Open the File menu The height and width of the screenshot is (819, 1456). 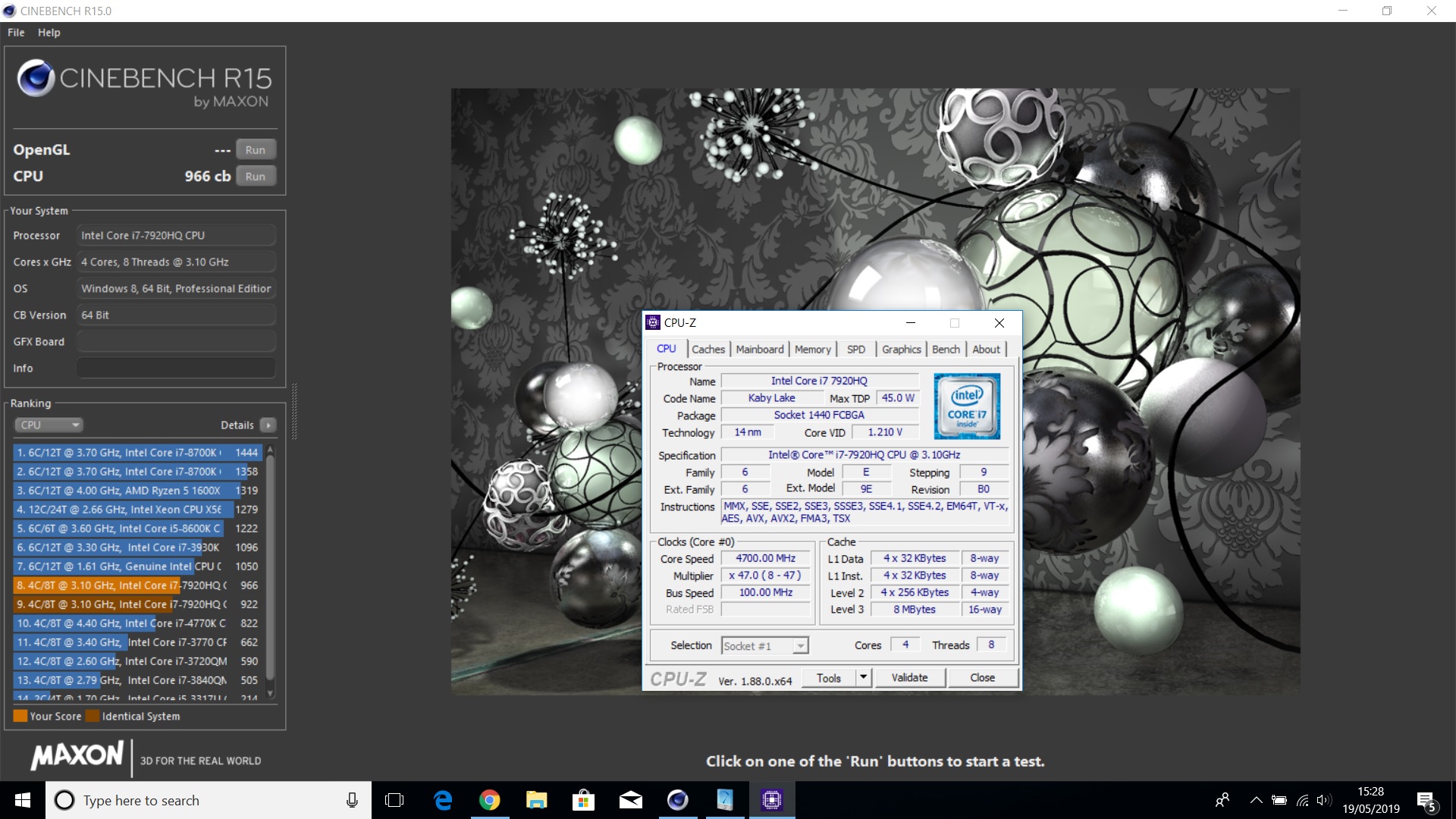tap(16, 33)
